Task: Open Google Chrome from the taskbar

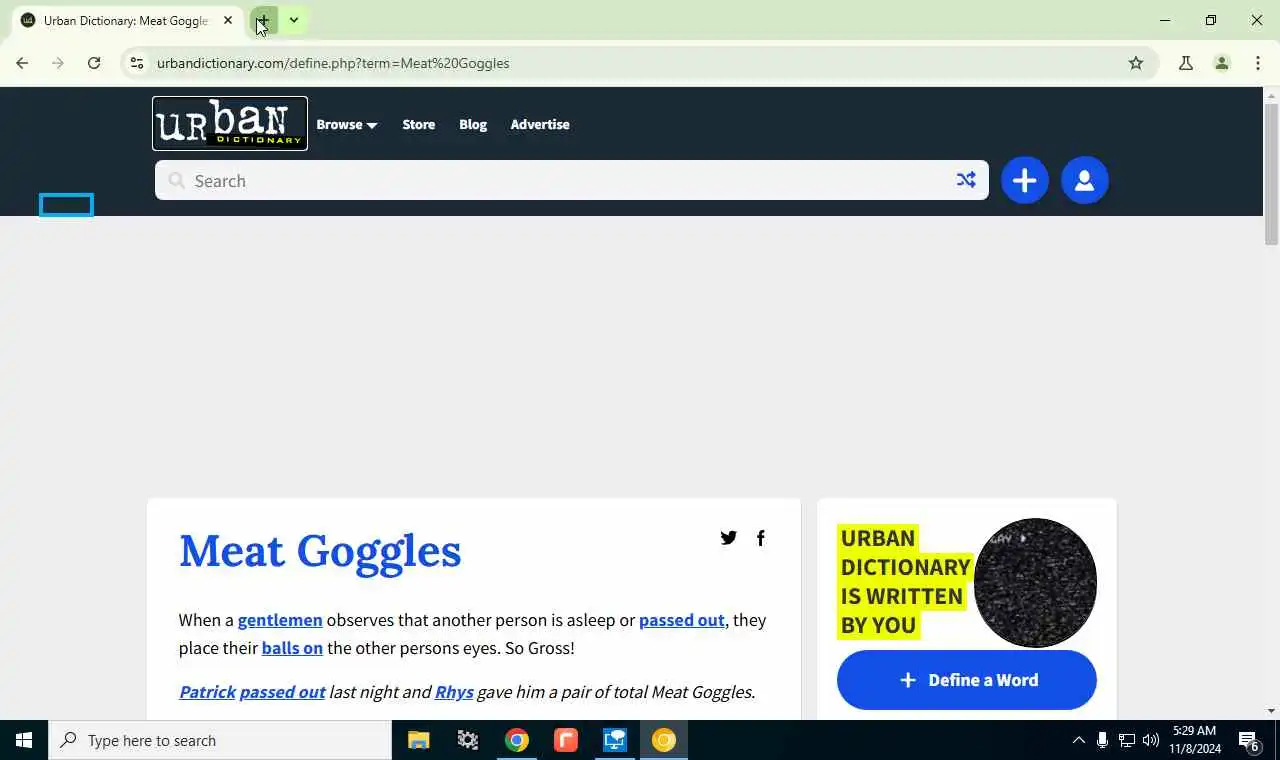Action: tap(517, 740)
